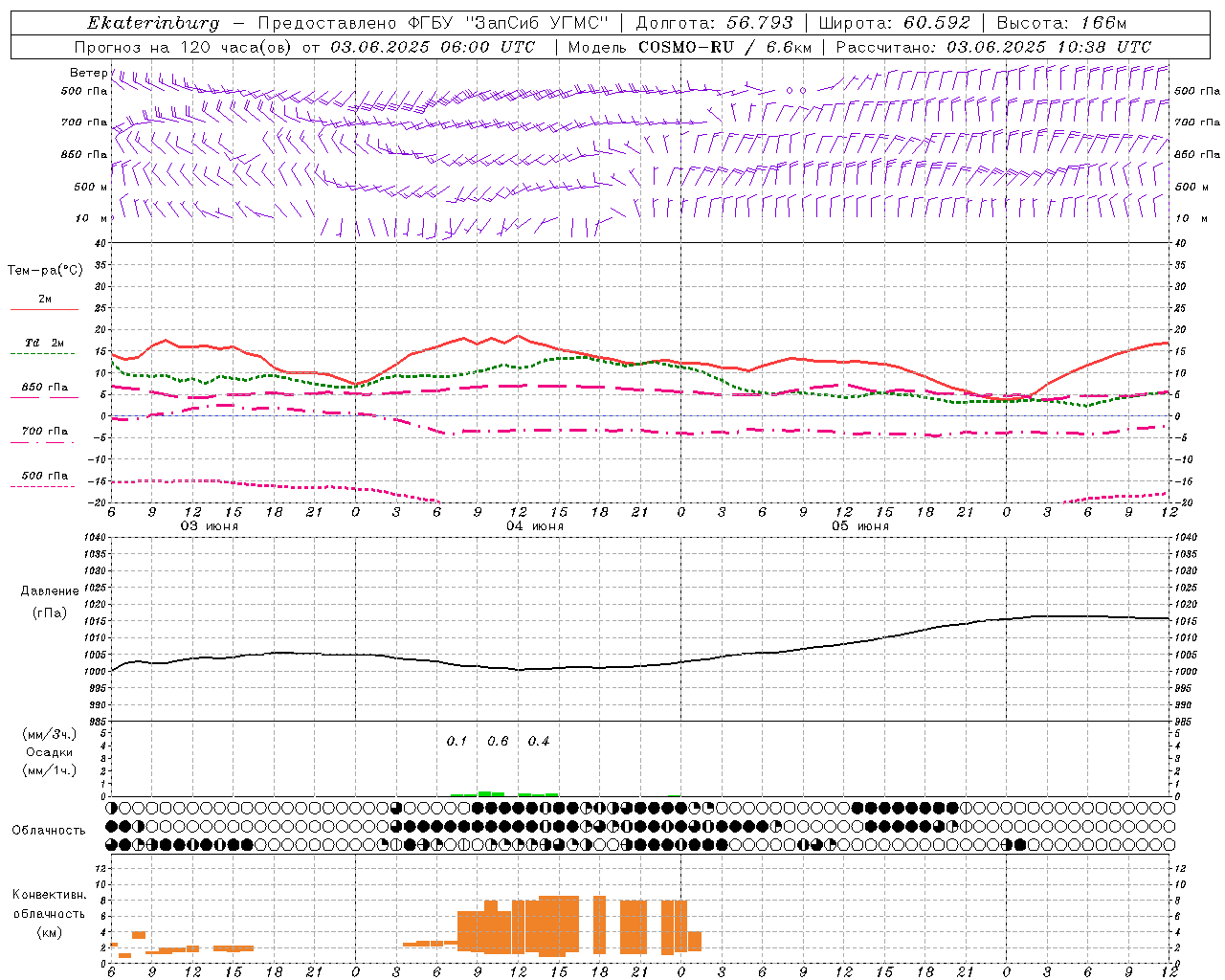This screenshot has height=980, width=1225.
Task: Click 'Прогноз на 120 часа(ов)' forecast period text
Action: click(x=184, y=47)
